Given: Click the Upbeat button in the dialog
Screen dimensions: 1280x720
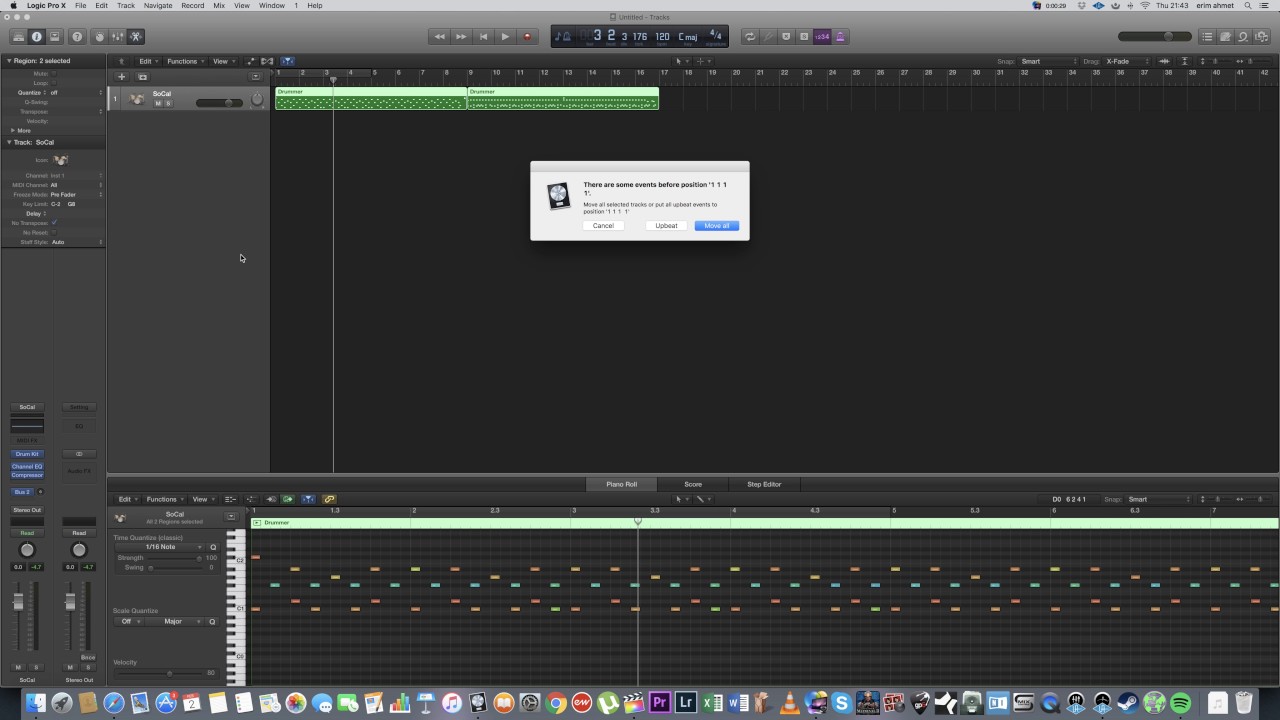Looking at the screenshot, I should [x=667, y=226].
